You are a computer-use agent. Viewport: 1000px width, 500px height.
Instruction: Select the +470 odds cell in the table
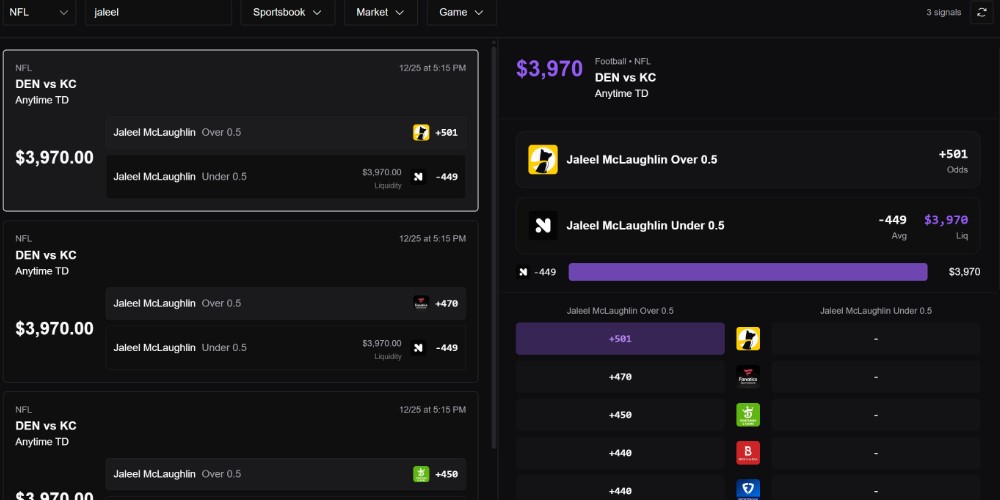620,377
